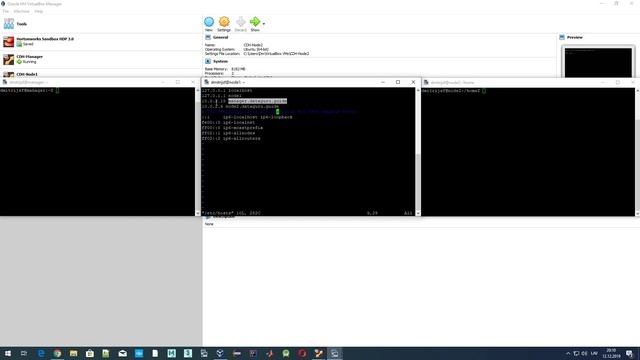Screen dimensions: 640x360
Task: Click manager terminal scrollbar down arrow
Action: pyautogui.click(x=198, y=213)
